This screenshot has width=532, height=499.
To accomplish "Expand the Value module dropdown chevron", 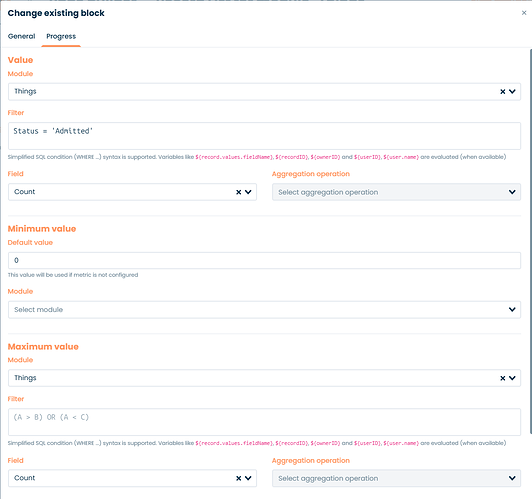I will [x=512, y=92].
